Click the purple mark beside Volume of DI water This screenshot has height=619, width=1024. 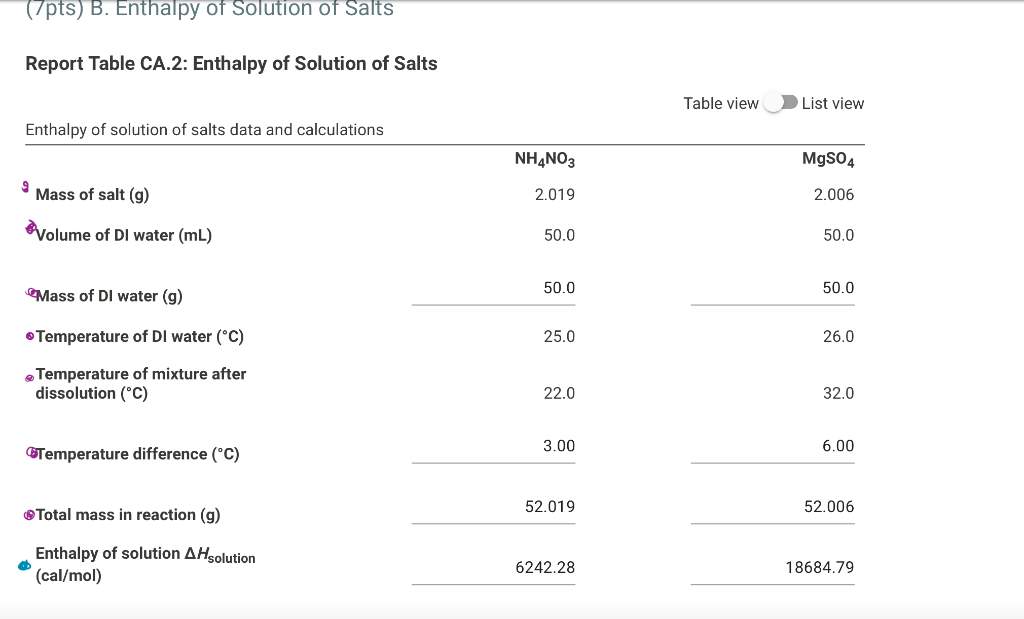pos(30,228)
